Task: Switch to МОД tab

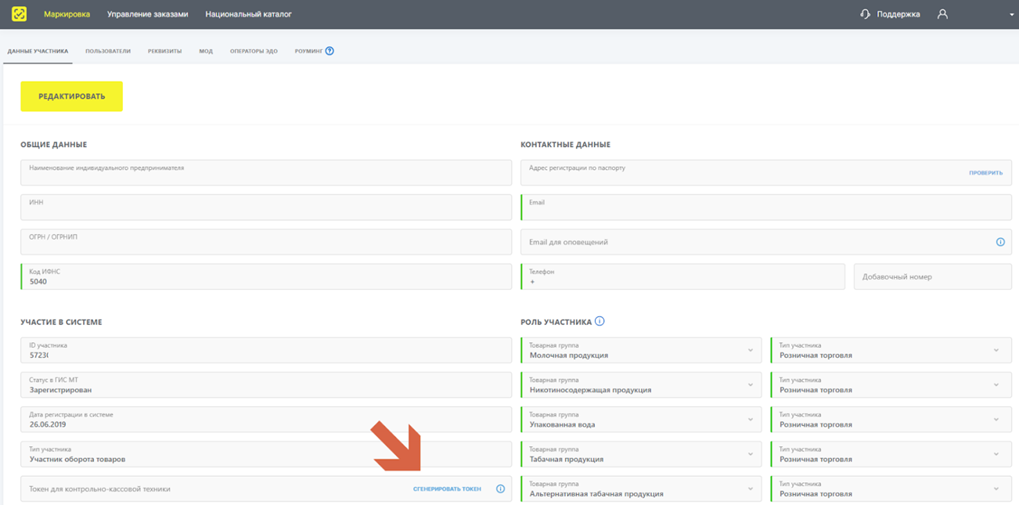Action: [206, 51]
